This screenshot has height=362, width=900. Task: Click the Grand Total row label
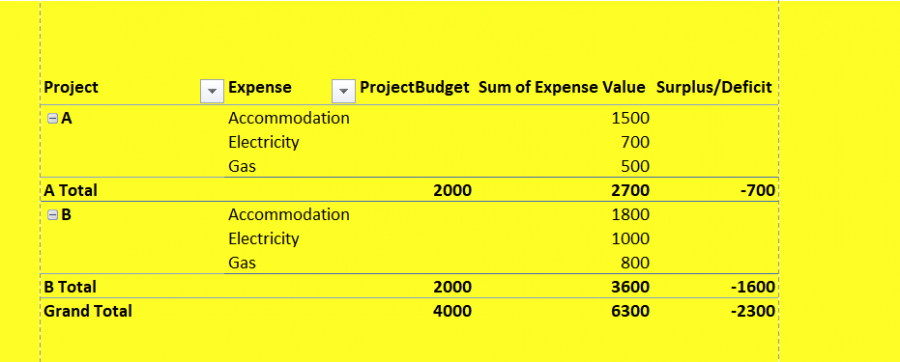tap(88, 310)
